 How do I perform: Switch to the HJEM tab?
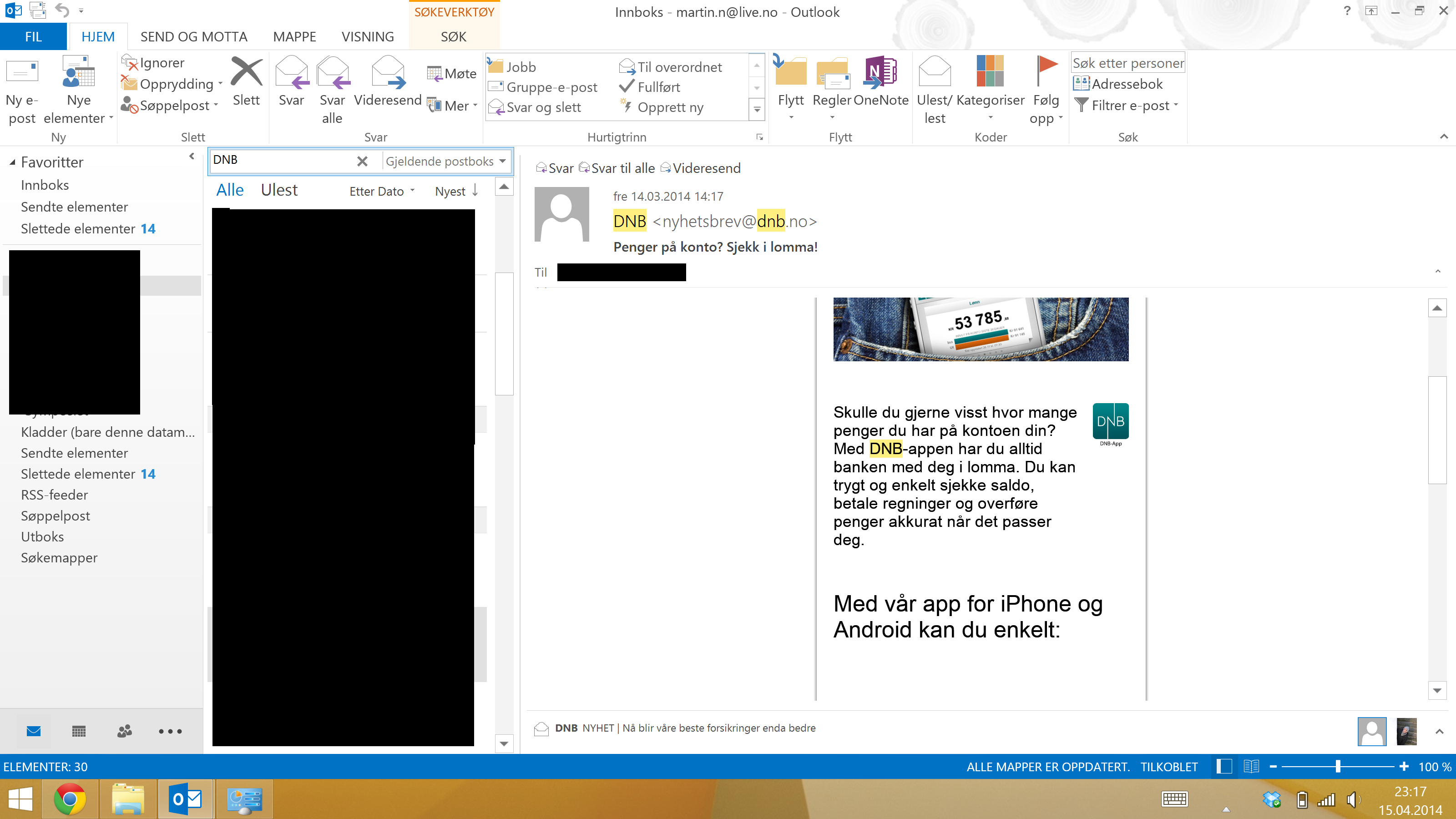coord(98,37)
